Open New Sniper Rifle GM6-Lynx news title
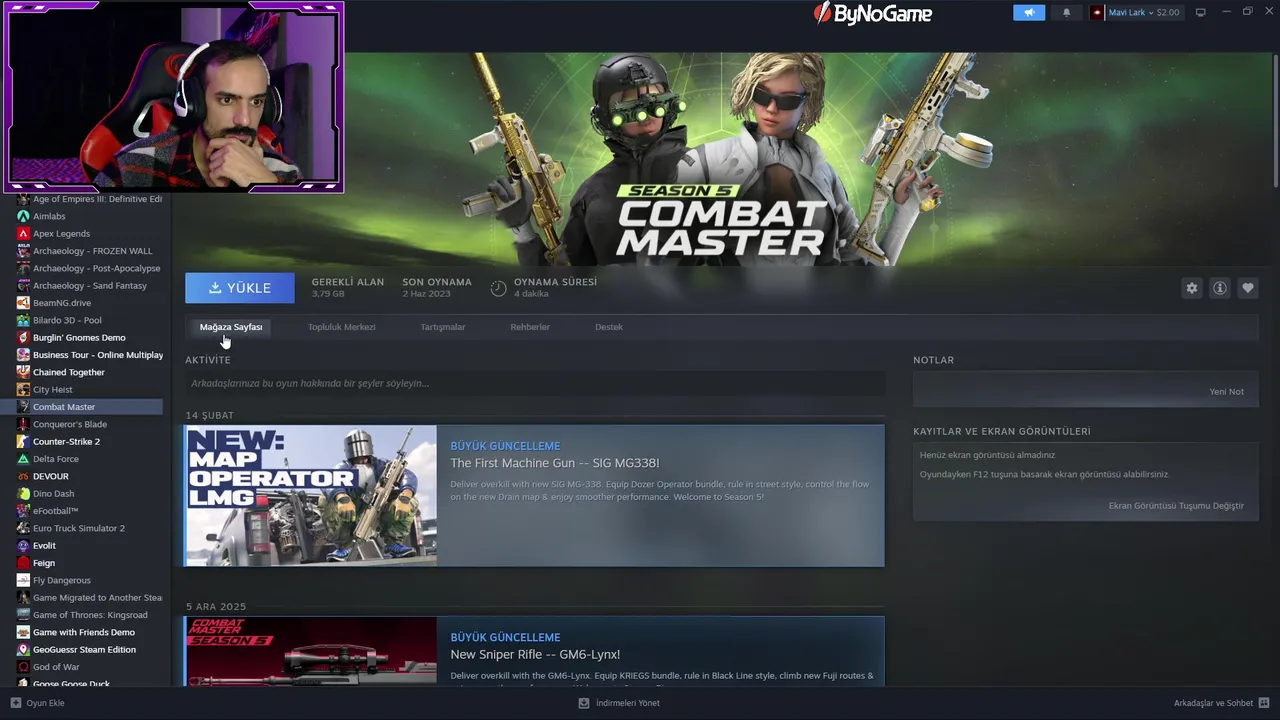The width and height of the screenshot is (1280, 720). (535, 654)
